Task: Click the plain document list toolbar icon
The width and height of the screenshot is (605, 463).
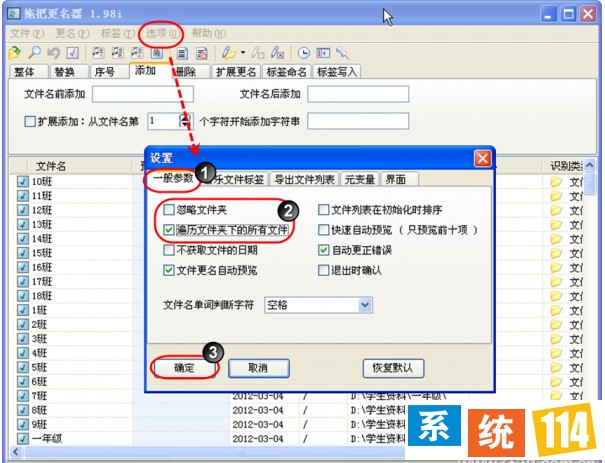Action: tap(182, 53)
